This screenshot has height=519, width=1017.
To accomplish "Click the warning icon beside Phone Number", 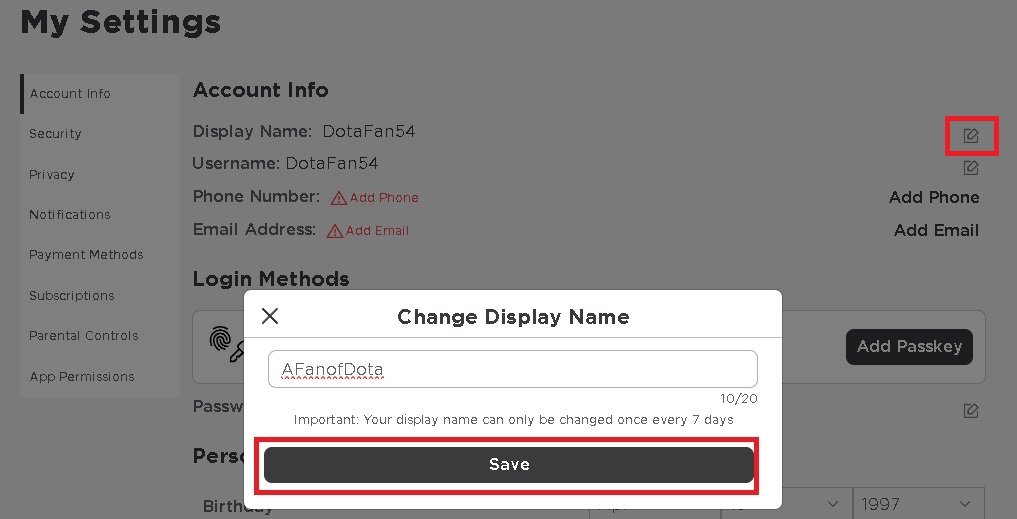I will pos(338,198).
